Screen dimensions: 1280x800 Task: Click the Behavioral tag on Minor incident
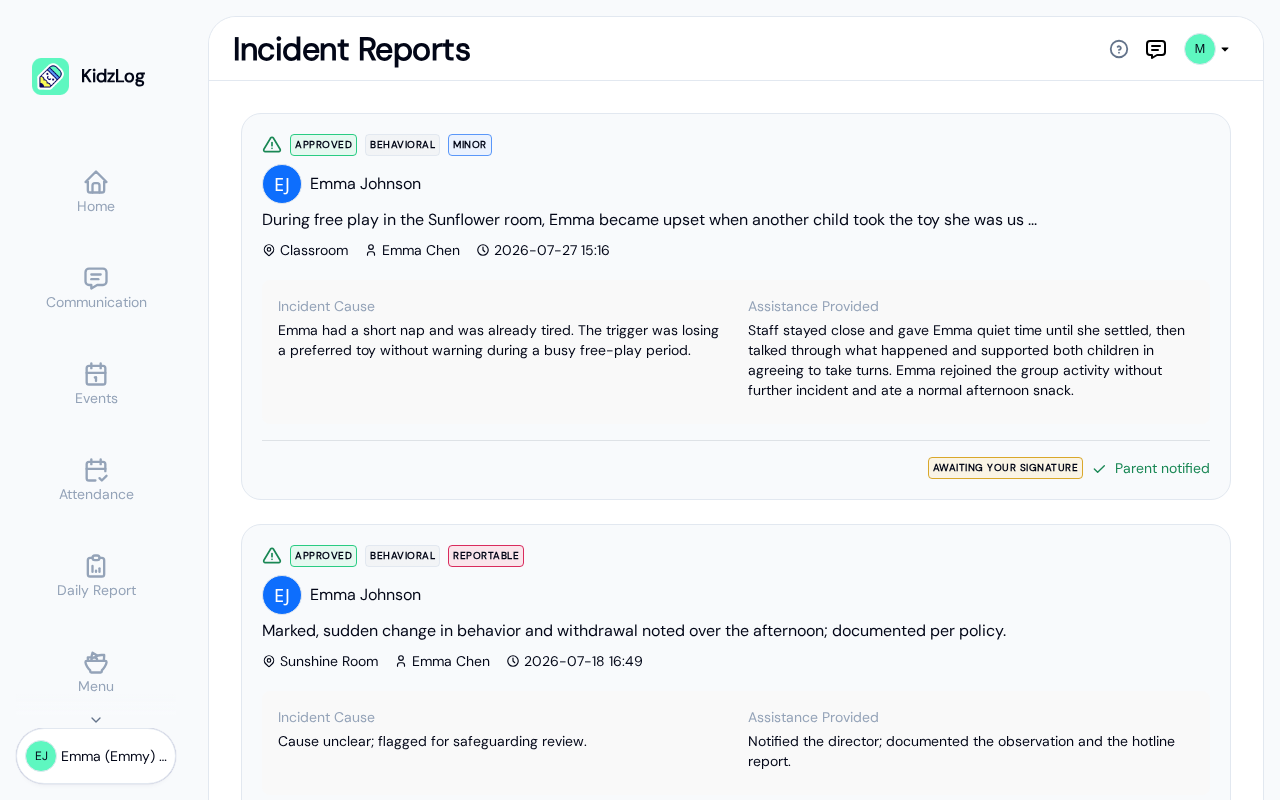tap(402, 145)
